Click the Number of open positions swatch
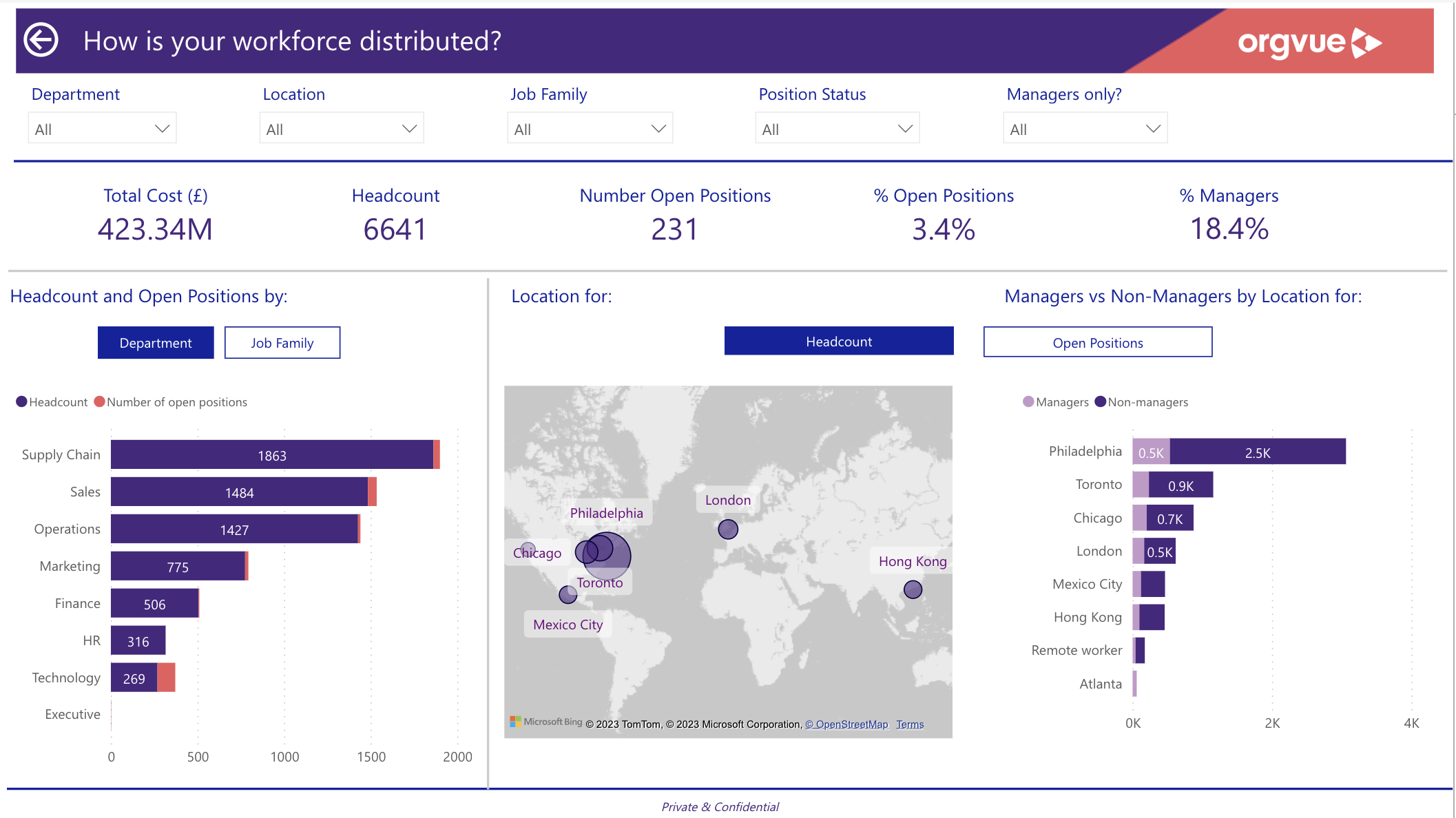 point(99,401)
